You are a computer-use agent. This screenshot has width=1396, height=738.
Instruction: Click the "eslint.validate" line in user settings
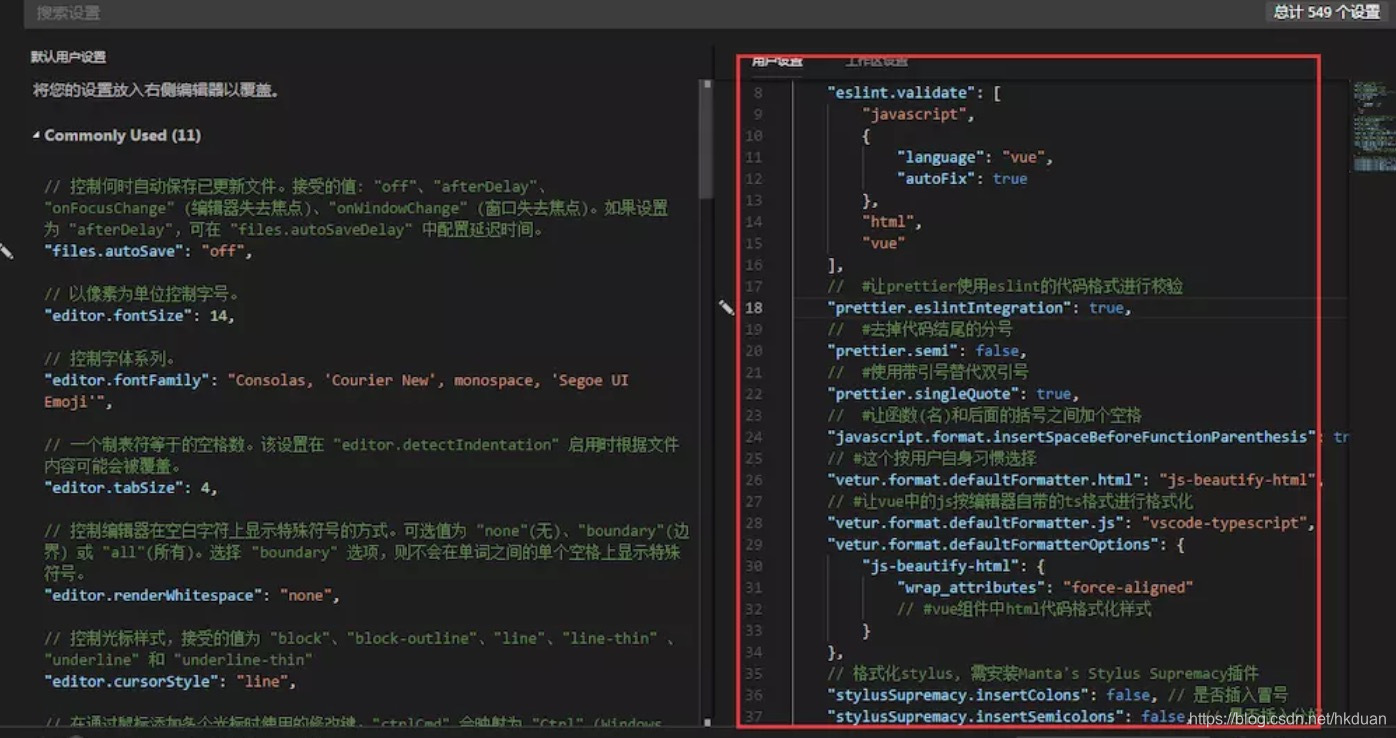pyautogui.click(x=914, y=93)
